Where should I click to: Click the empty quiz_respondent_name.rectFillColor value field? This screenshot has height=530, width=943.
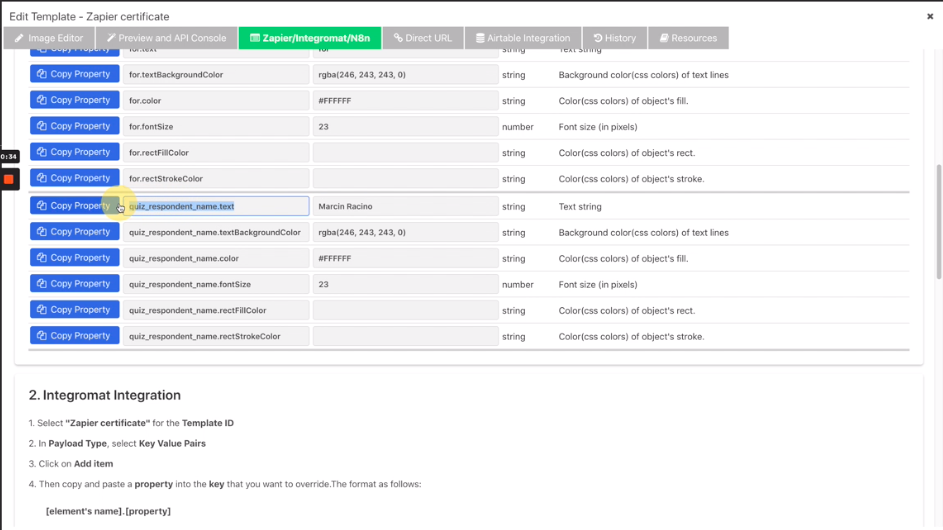point(405,310)
